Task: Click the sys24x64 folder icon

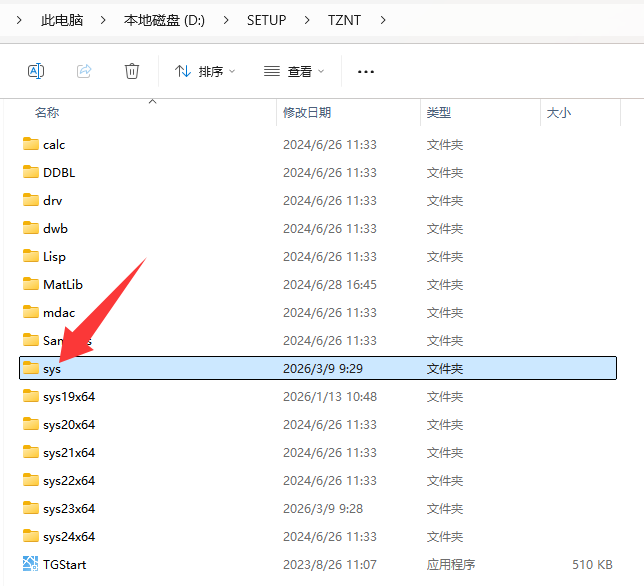Action: click(x=30, y=536)
